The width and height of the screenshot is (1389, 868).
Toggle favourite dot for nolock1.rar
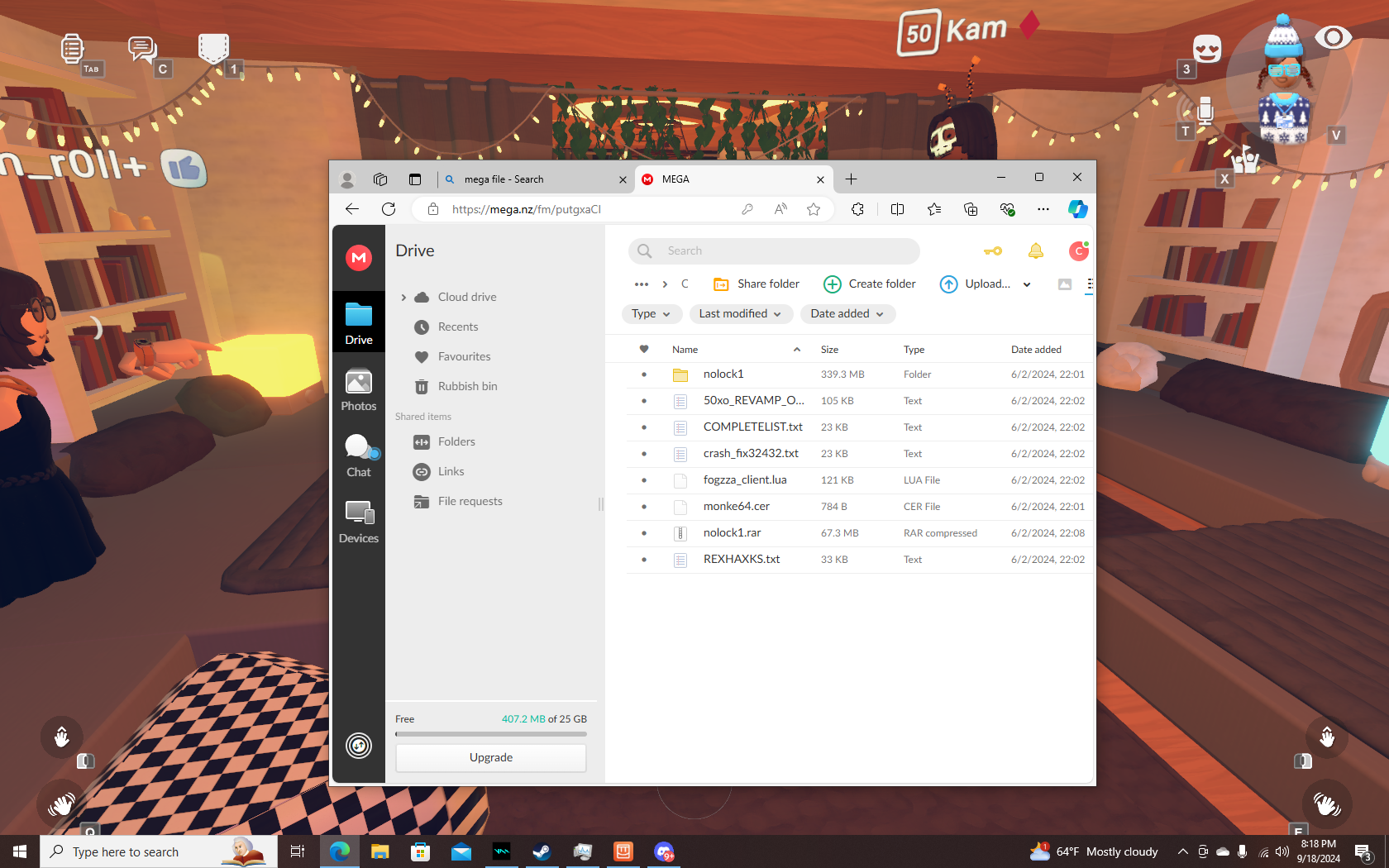[x=644, y=533]
